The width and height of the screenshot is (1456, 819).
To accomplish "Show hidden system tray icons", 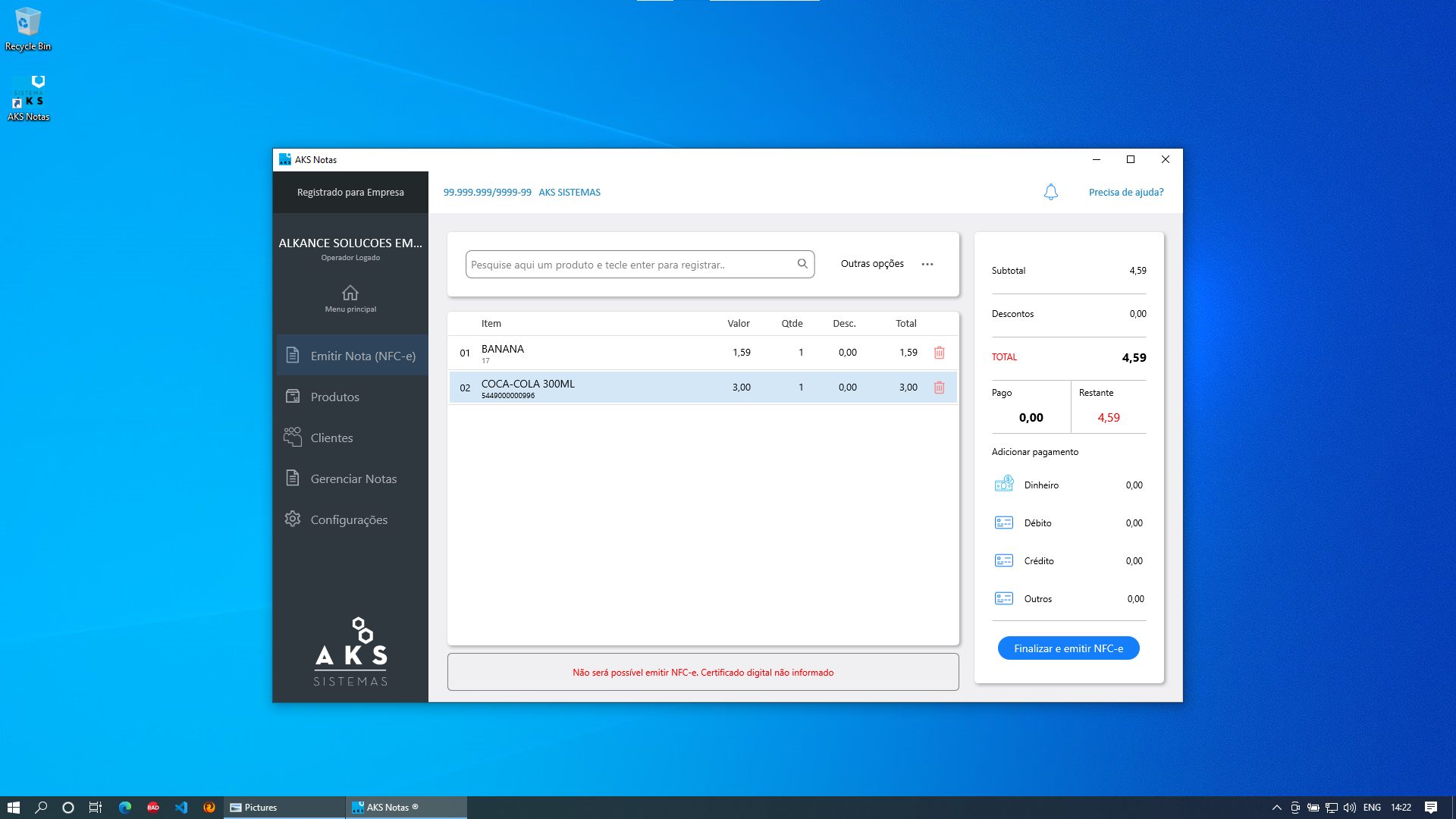I will click(x=1277, y=808).
